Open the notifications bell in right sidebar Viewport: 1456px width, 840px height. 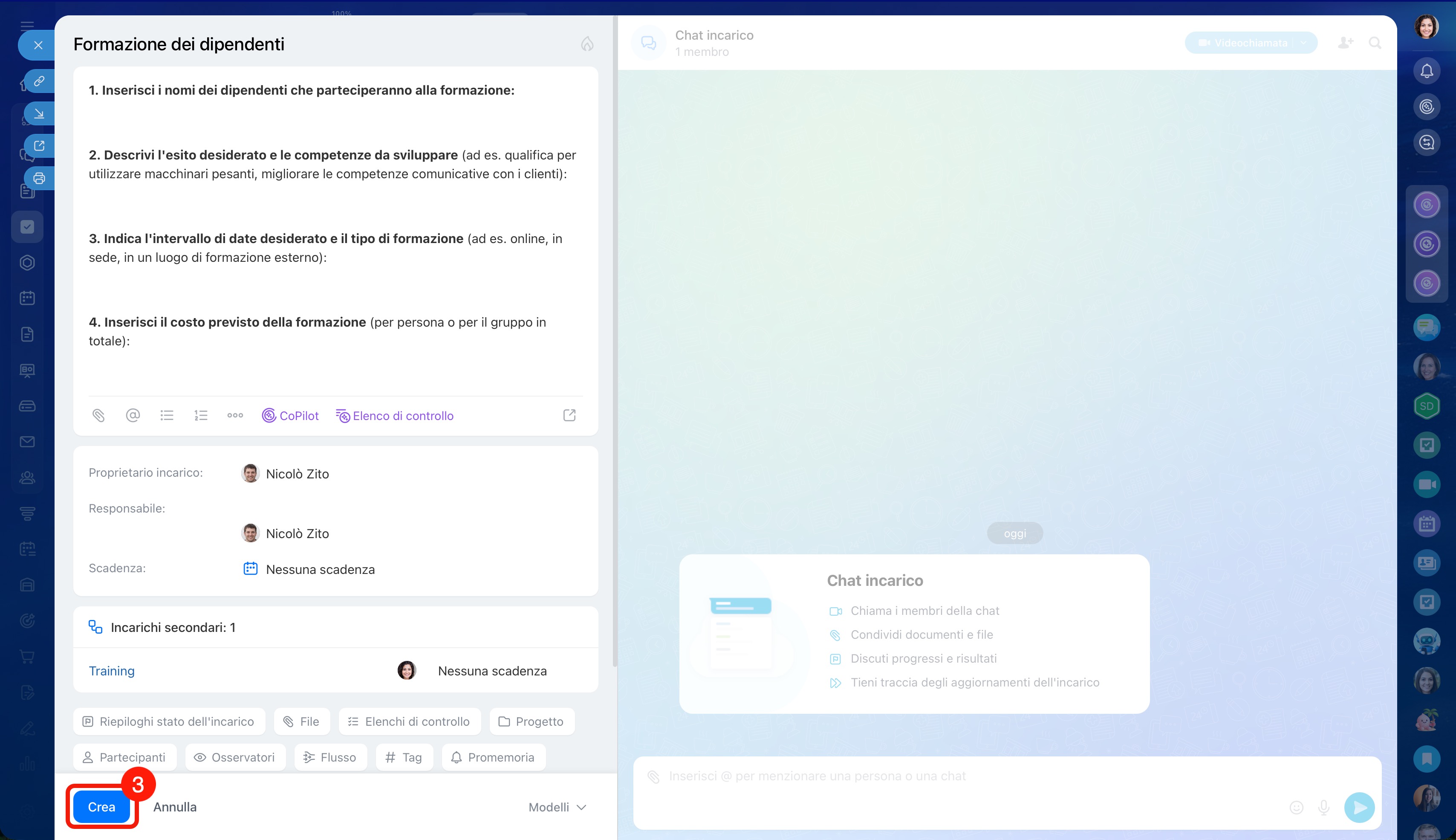click(1427, 71)
